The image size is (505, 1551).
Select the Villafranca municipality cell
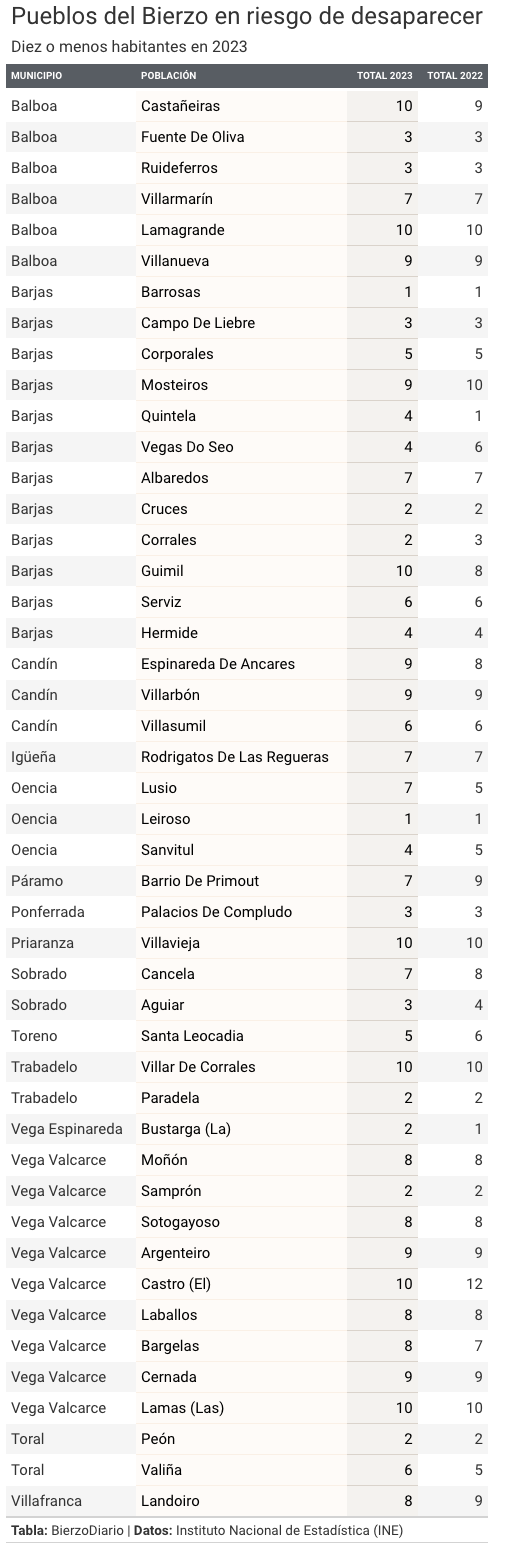47,1501
